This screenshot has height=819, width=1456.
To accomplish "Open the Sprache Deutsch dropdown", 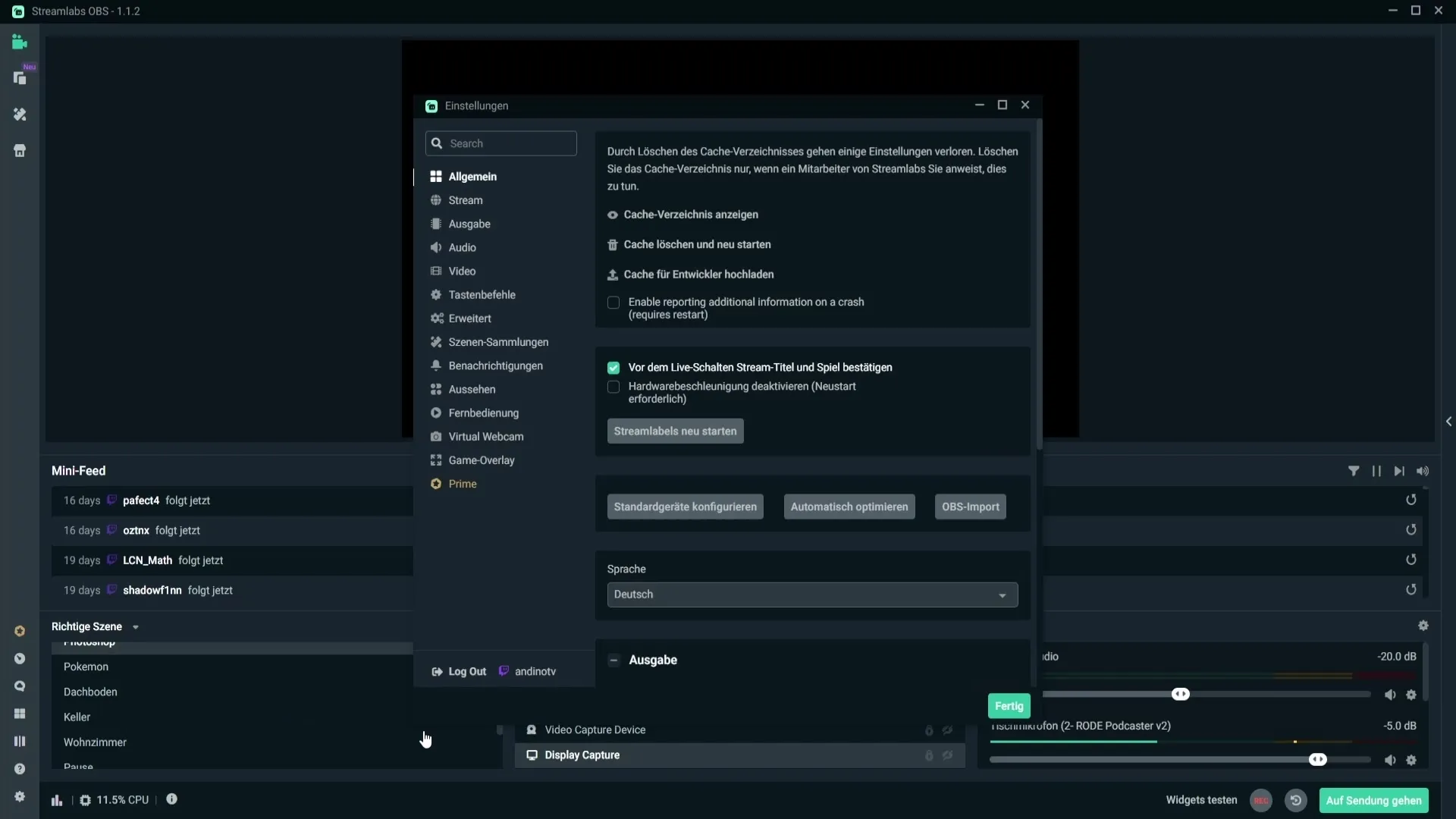I will pos(812,595).
